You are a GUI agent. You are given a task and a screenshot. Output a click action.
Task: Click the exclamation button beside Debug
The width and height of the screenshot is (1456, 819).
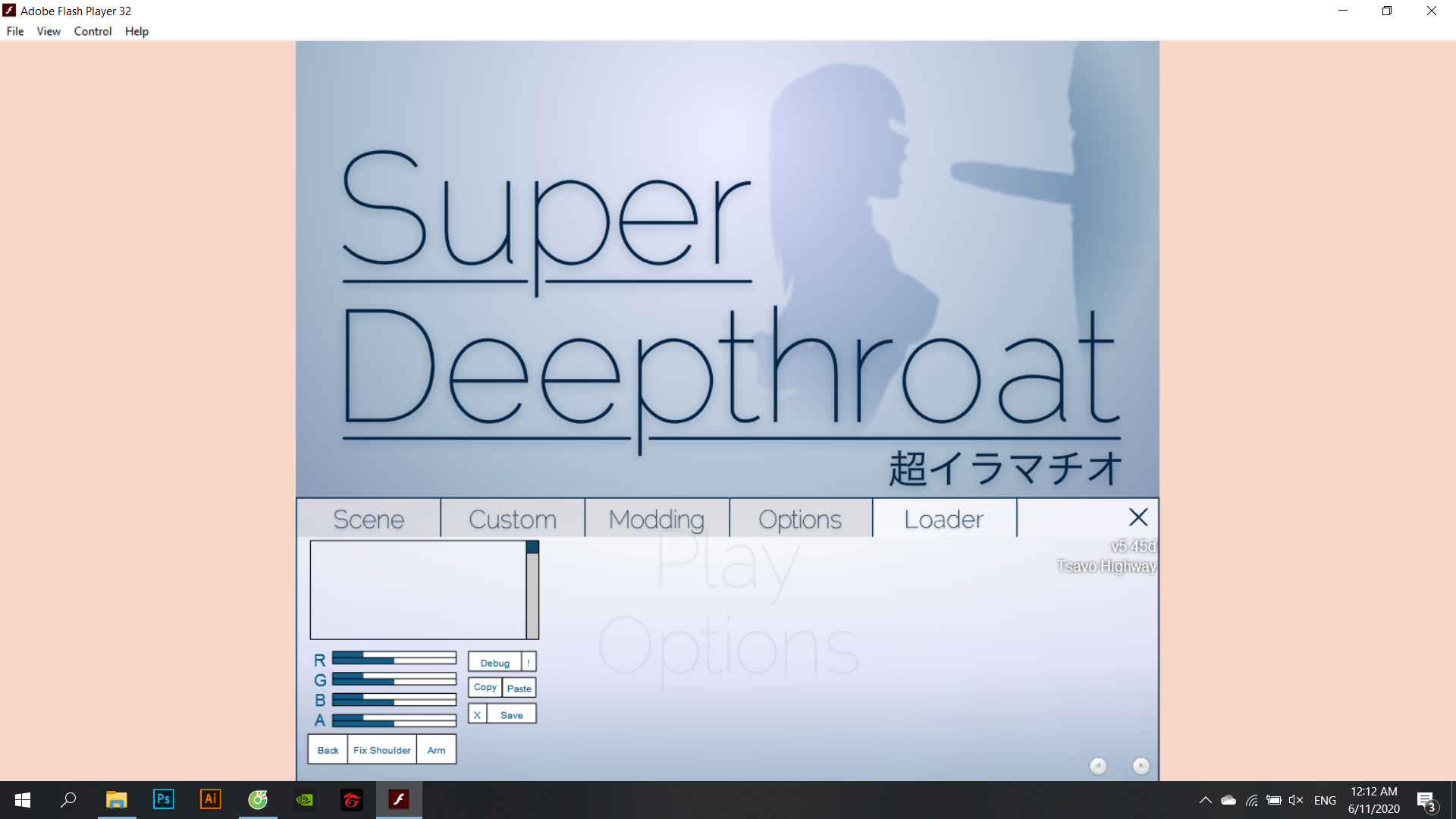click(529, 663)
